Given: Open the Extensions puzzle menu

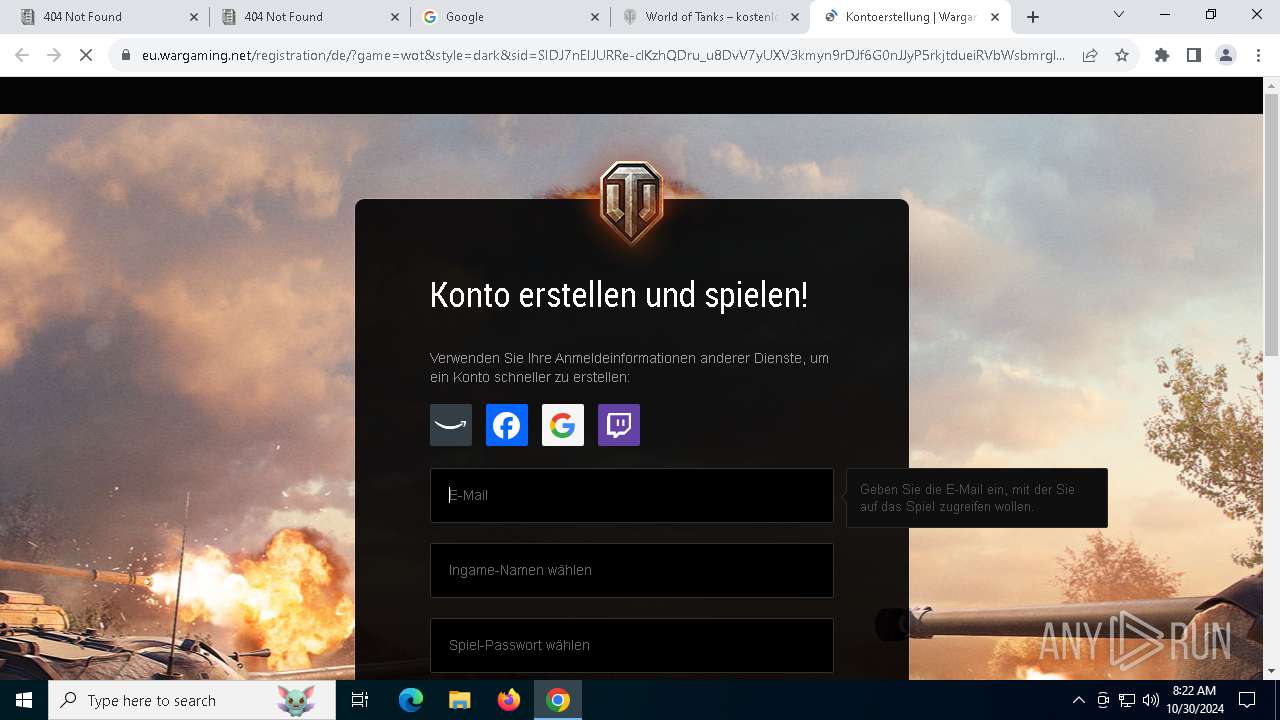Looking at the screenshot, I should pos(1162,56).
